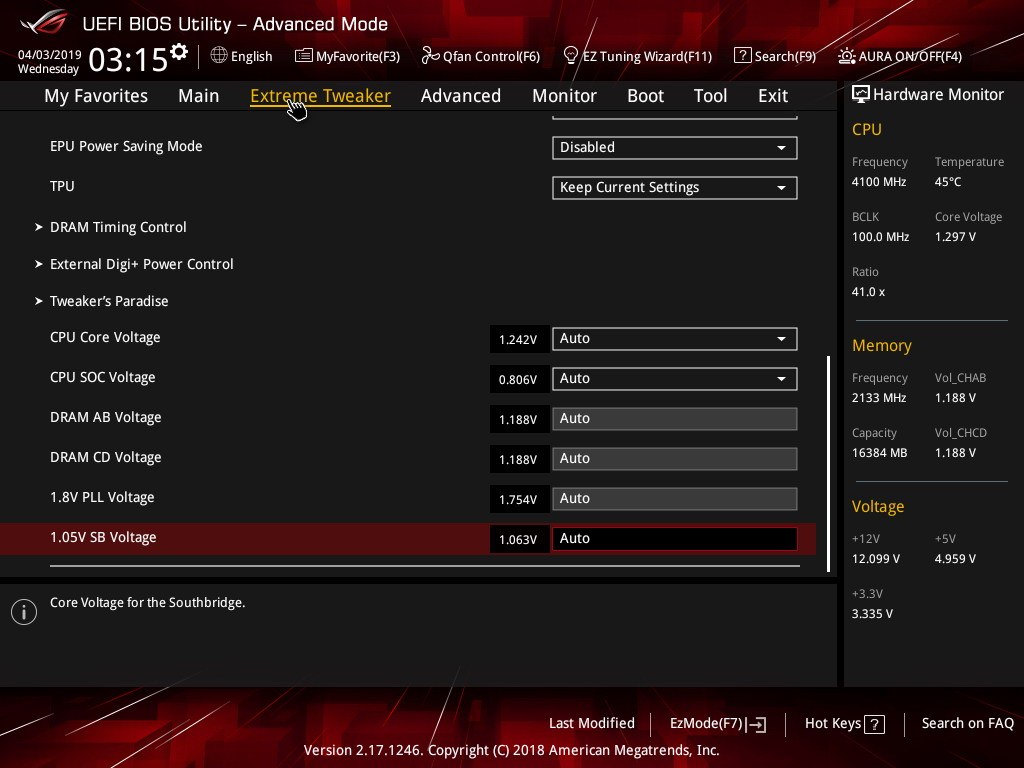Screen dimensions: 1024x768
Task: Click Search on FAQ link
Action: click(968, 724)
